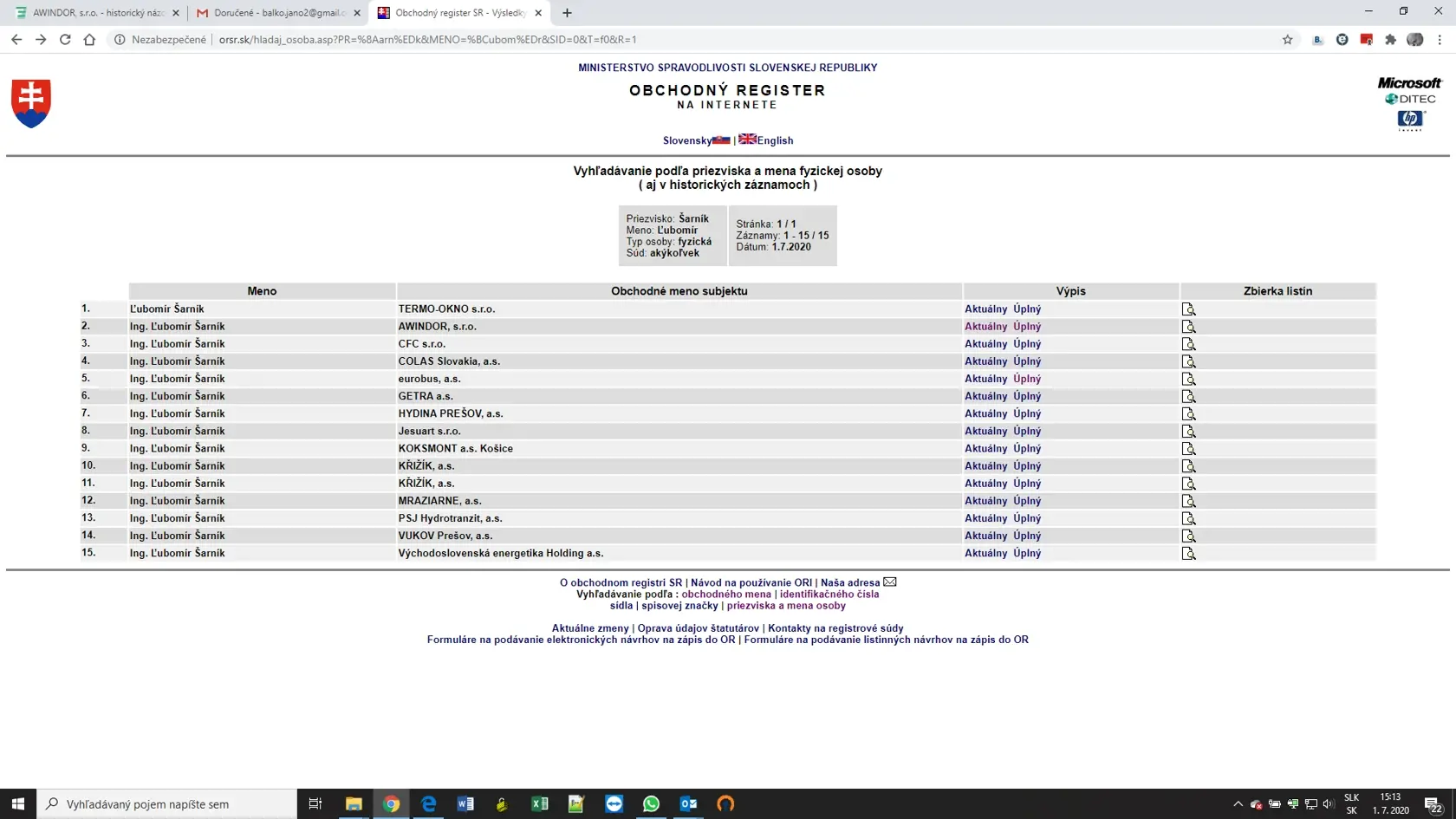Open O obchodnom registri SR link
The height and width of the screenshot is (819, 1456).
pyautogui.click(x=621, y=582)
